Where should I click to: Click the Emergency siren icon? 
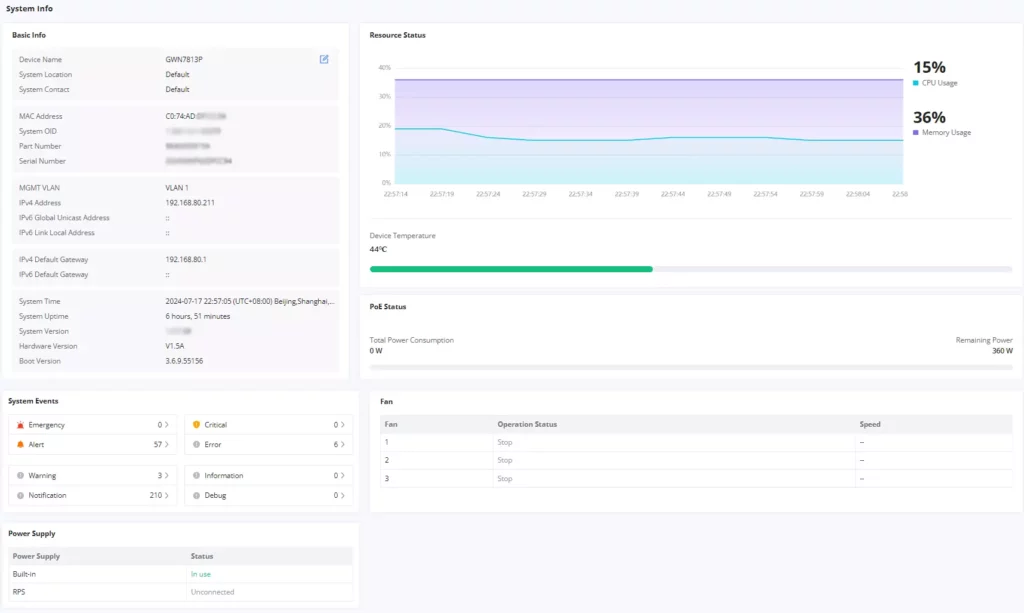click(20, 425)
